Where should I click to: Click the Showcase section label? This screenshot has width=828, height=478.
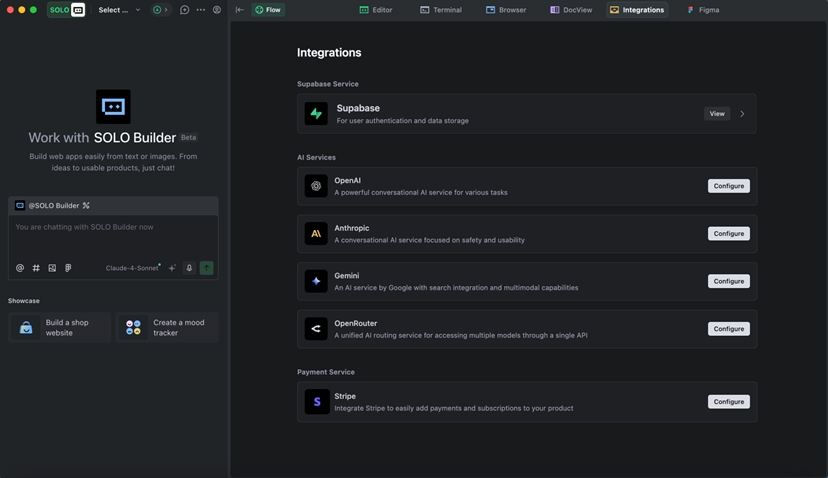[x=24, y=301]
